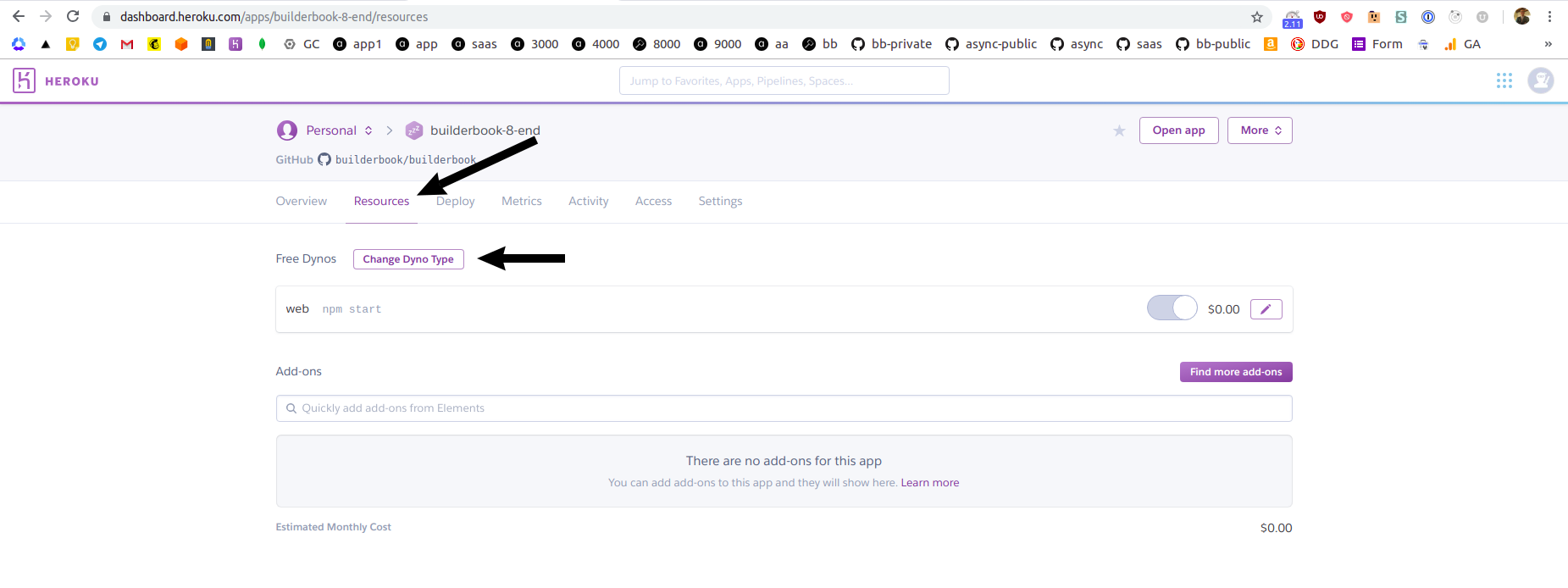Open the 3000 bookmark
This screenshot has width=1568, height=588.
coord(535,44)
